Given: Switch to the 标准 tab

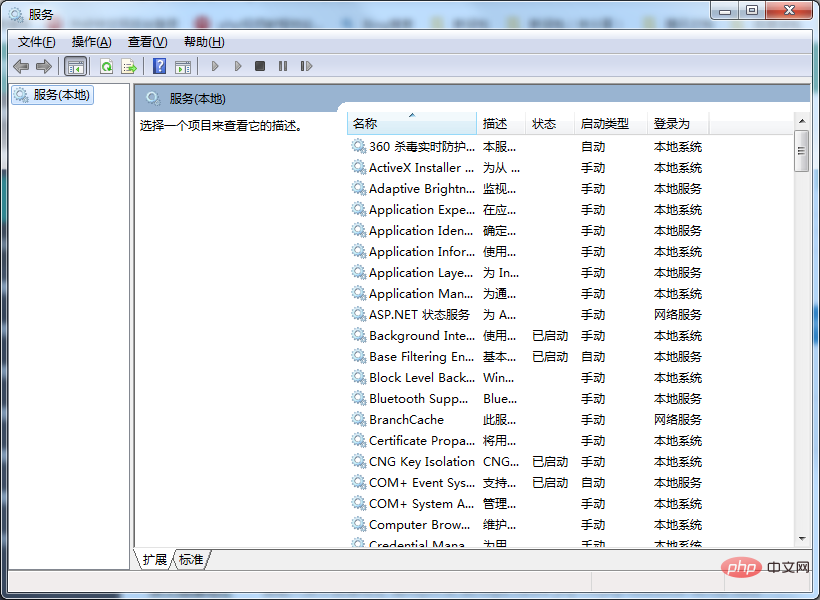Looking at the screenshot, I should tap(191, 560).
